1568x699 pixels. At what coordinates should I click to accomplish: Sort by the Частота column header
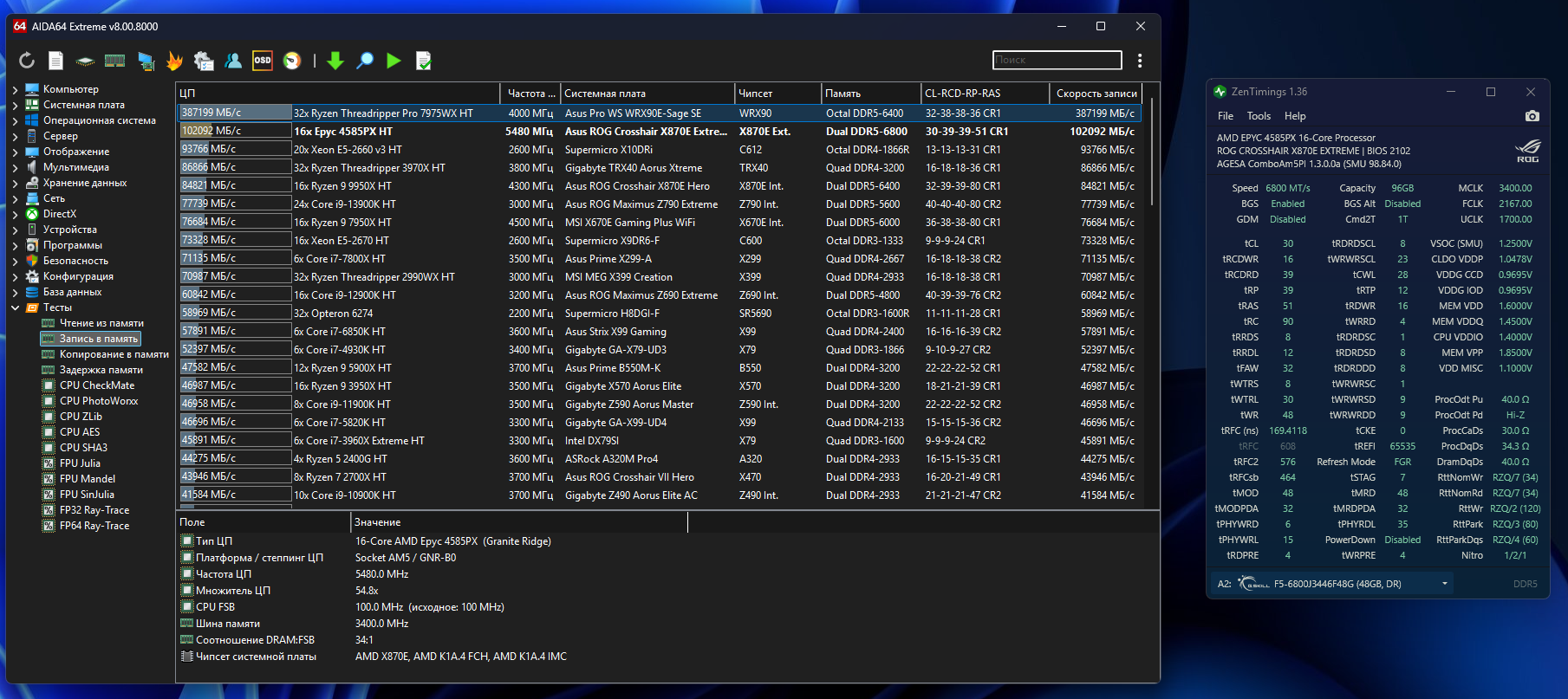[x=530, y=93]
